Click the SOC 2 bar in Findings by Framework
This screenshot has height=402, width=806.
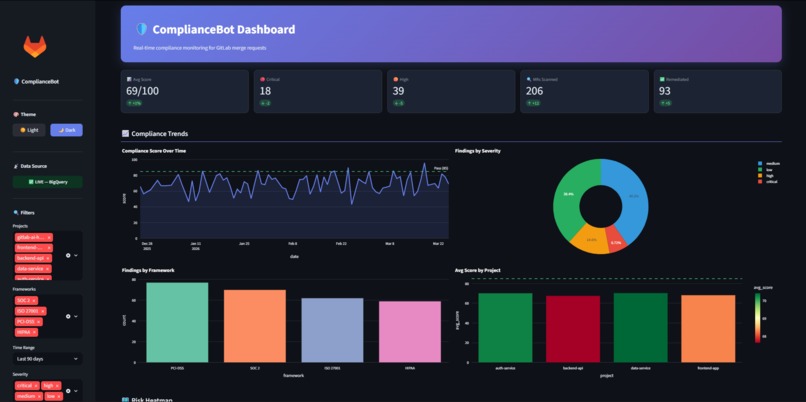pyautogui.click(x=254, y=326)
